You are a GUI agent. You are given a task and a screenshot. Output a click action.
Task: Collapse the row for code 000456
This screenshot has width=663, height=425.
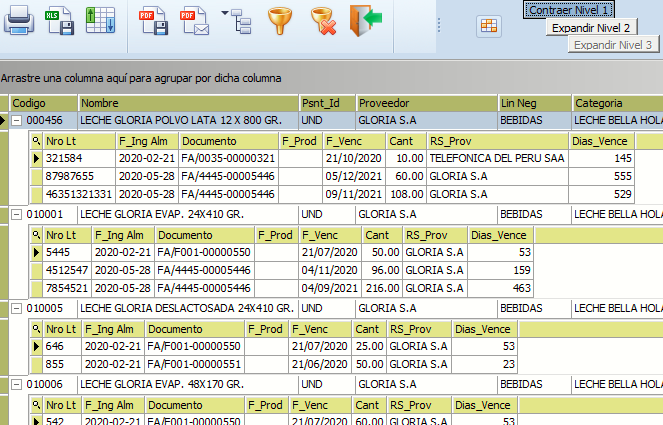pyautogui.click(x=16, y=120)
